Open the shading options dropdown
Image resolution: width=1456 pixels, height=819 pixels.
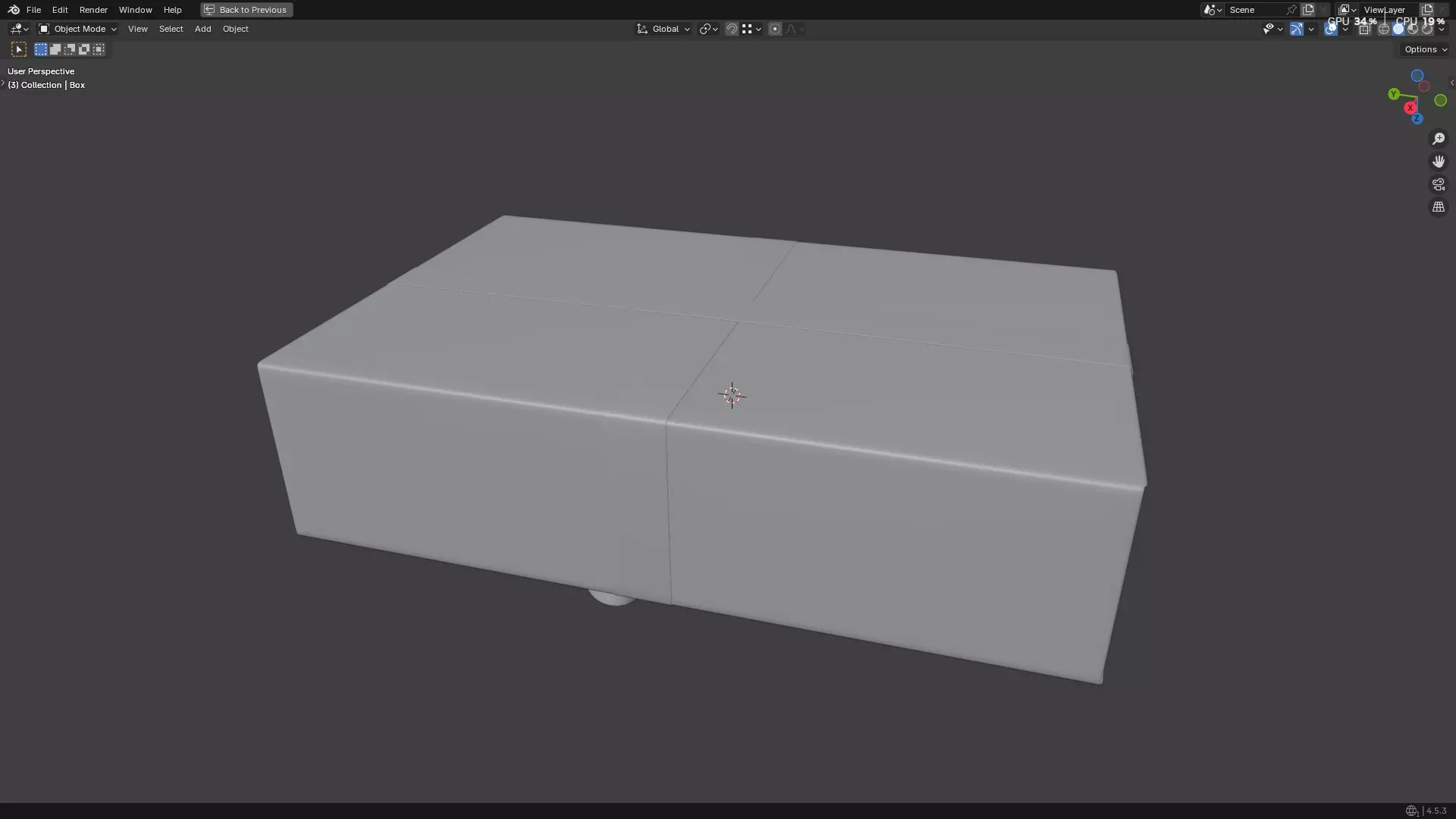click(x=1442, y=29)
